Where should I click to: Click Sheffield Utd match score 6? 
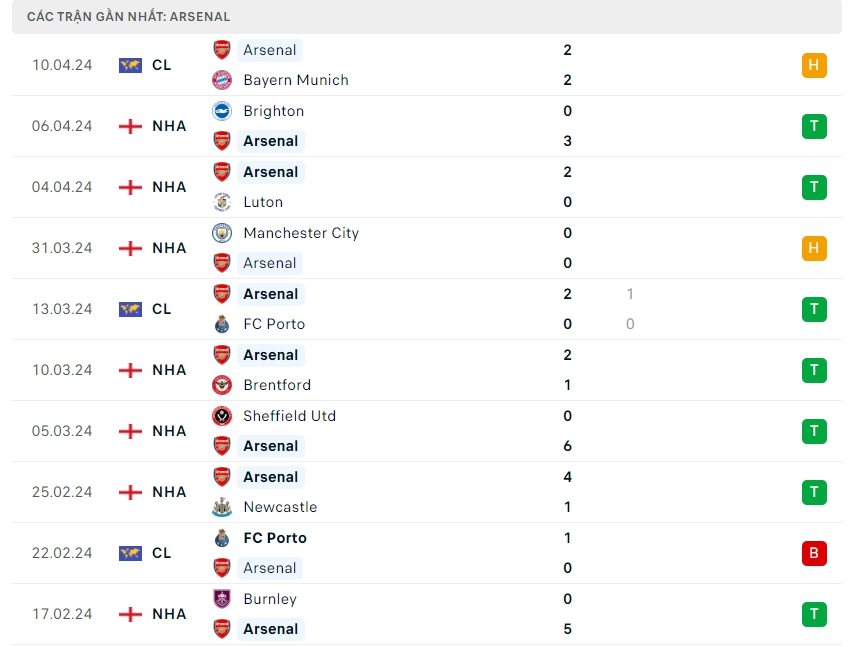[568, 446]
